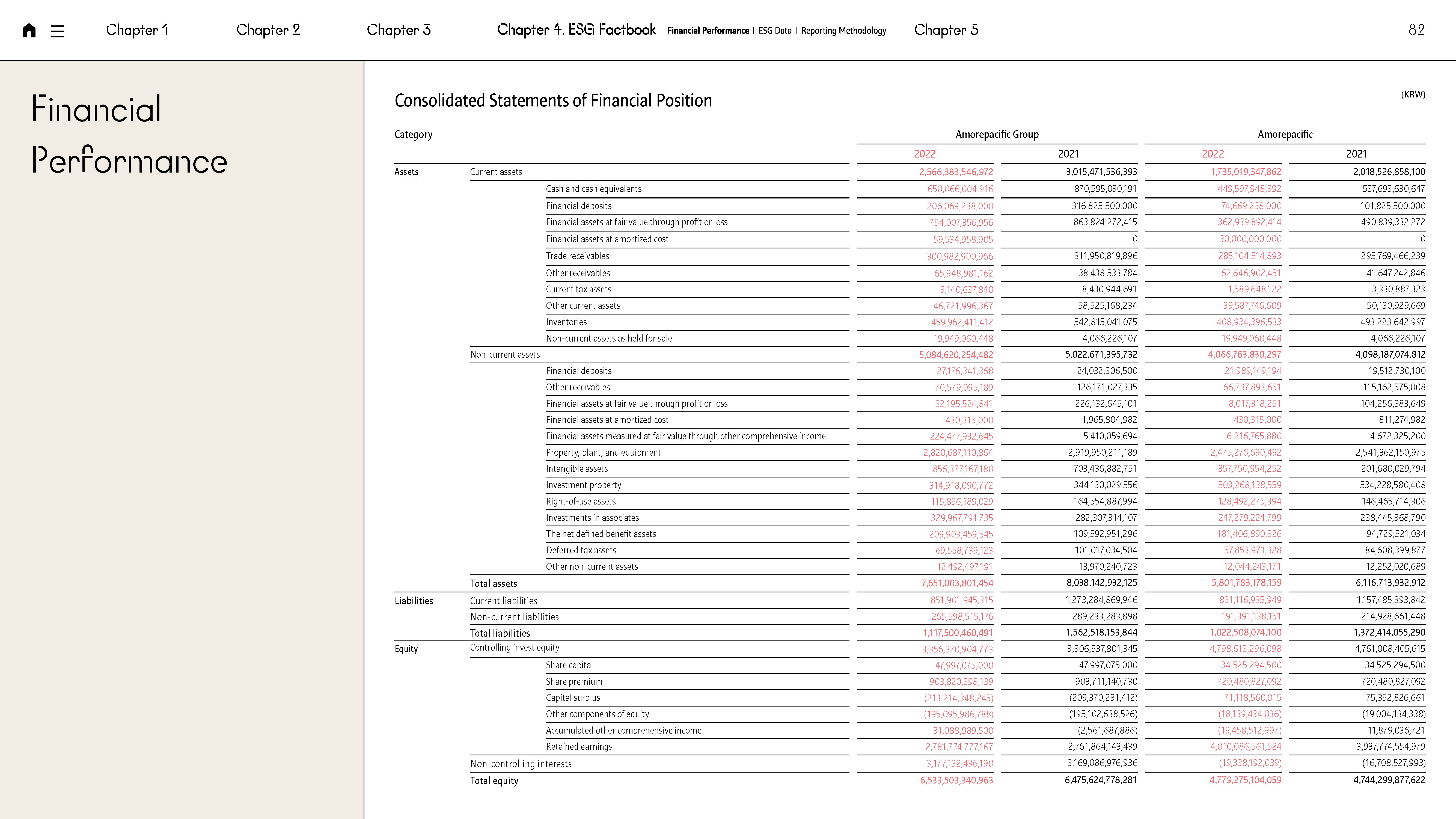The image size is (1456, 819).
Task: Open the Chapter 3 navigation tab
Action: 399,30
